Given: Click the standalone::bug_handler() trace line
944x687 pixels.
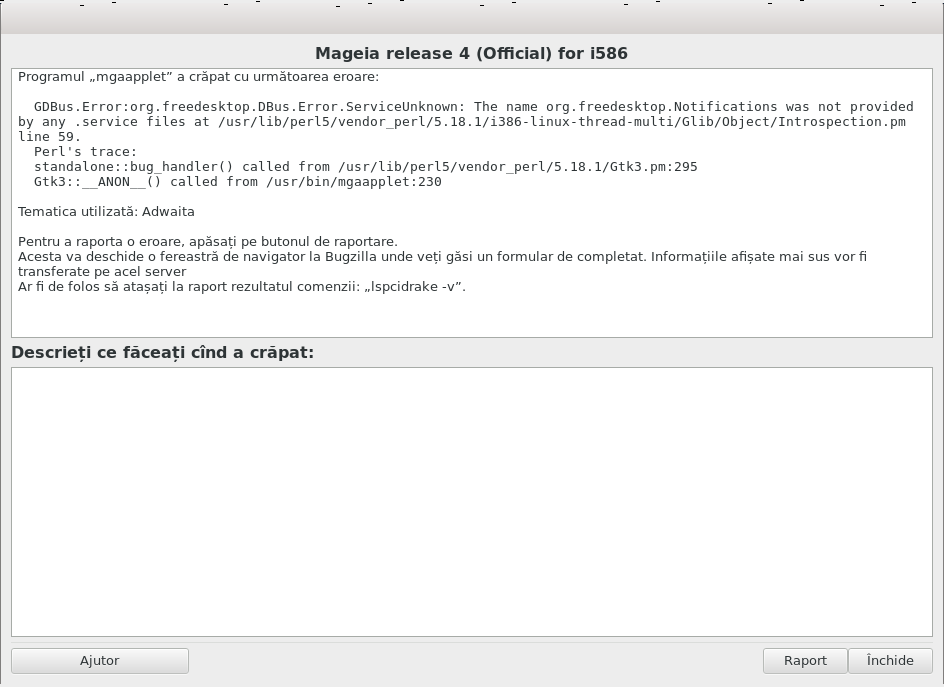Looking at the screenshot, I should tap(365, 167).
